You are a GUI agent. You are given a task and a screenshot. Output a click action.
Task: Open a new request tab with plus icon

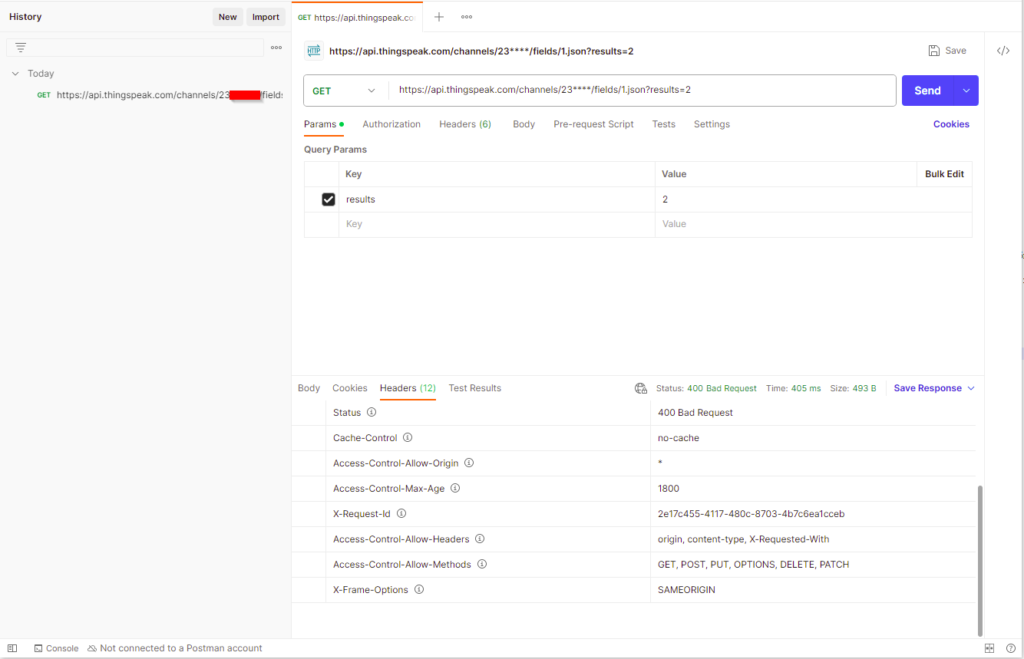pyautogui.click(x=439, y=17)
